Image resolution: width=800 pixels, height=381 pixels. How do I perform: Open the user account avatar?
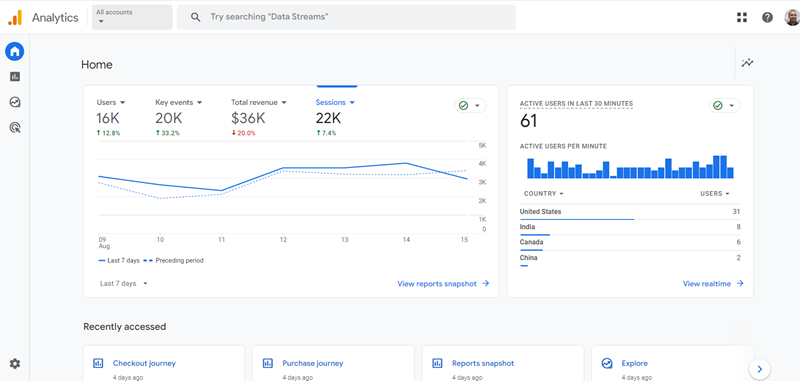tap(792, 17)
